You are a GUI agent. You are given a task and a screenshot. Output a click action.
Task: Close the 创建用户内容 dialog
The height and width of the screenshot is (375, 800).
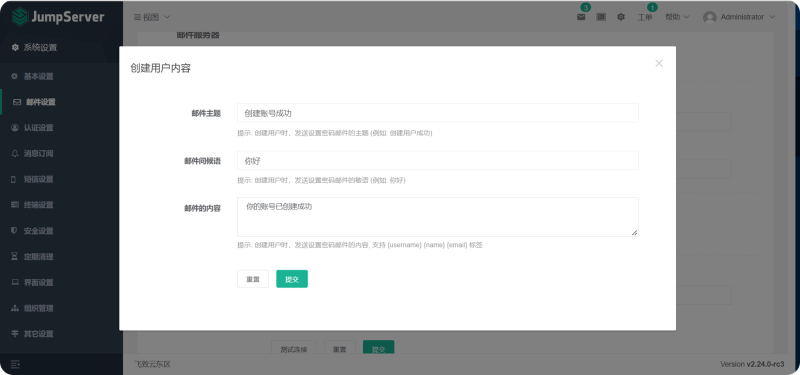(x=659, y=63)
